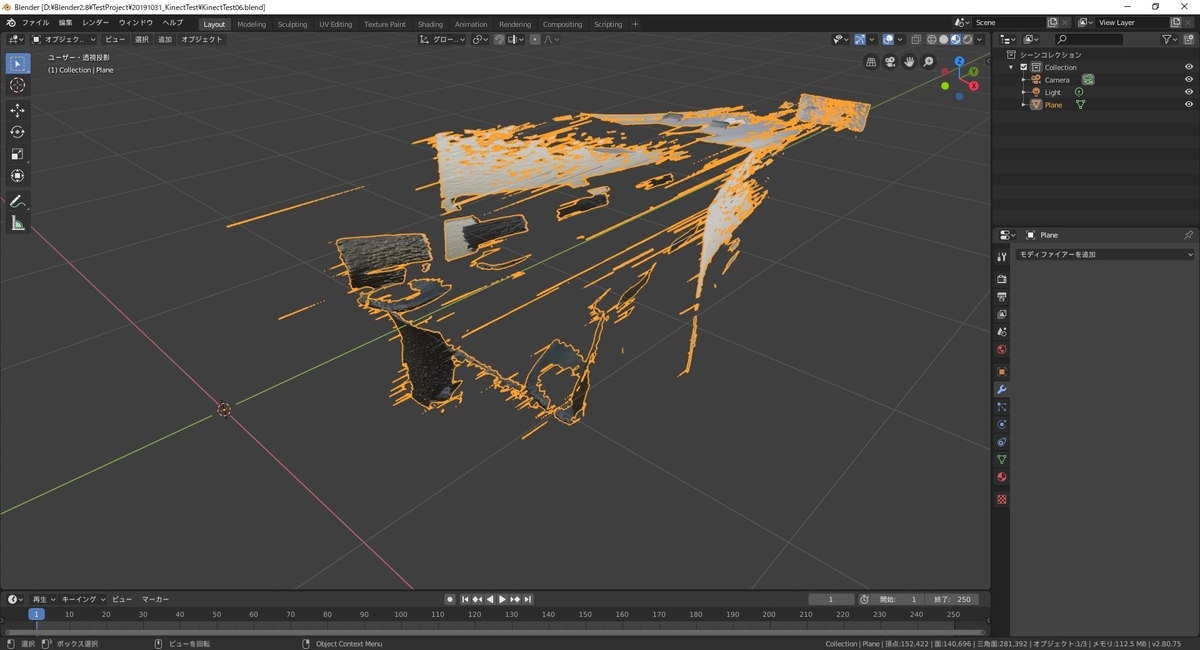Switch to the Modeling workspace tab
Screen dimensions: 1200x650
click(252, 24)
